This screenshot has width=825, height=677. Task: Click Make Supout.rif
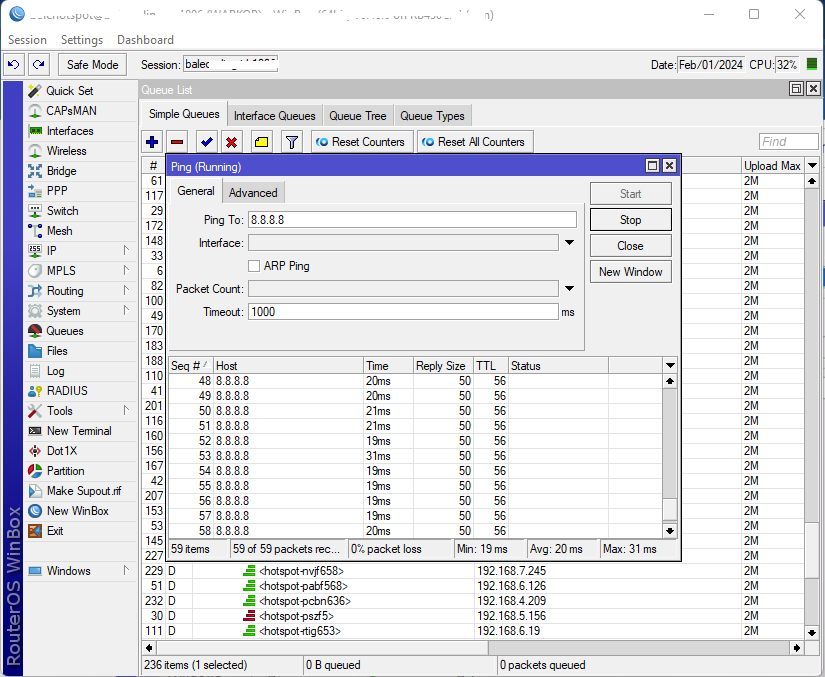coord(84,491)
